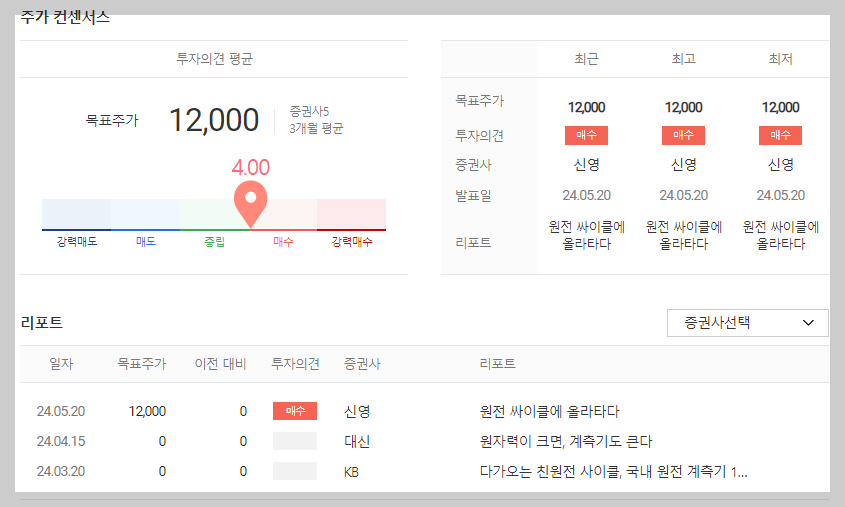Click the 이전 대비 column header
The image size is (845, 507).
[220, 364]
